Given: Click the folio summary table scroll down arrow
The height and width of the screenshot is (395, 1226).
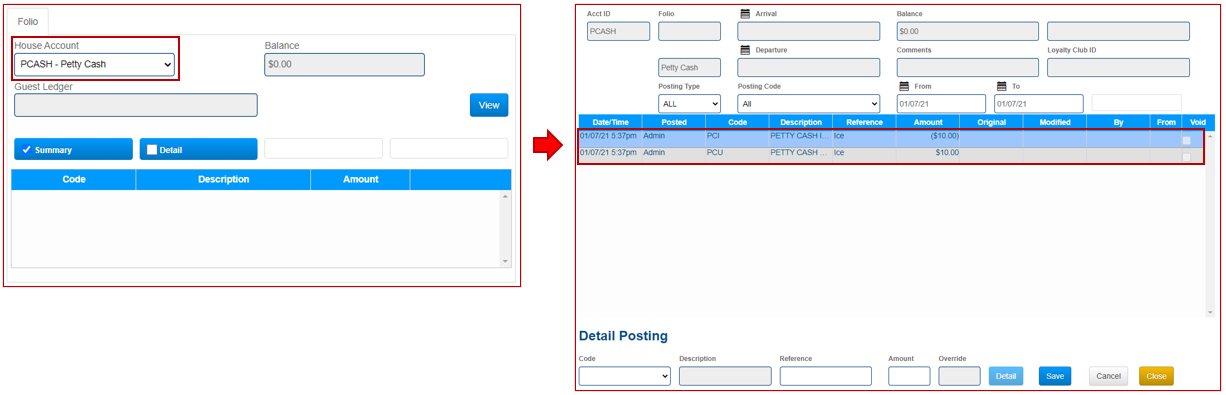Looking at the screenshot, I should click(x=505, y=261).
